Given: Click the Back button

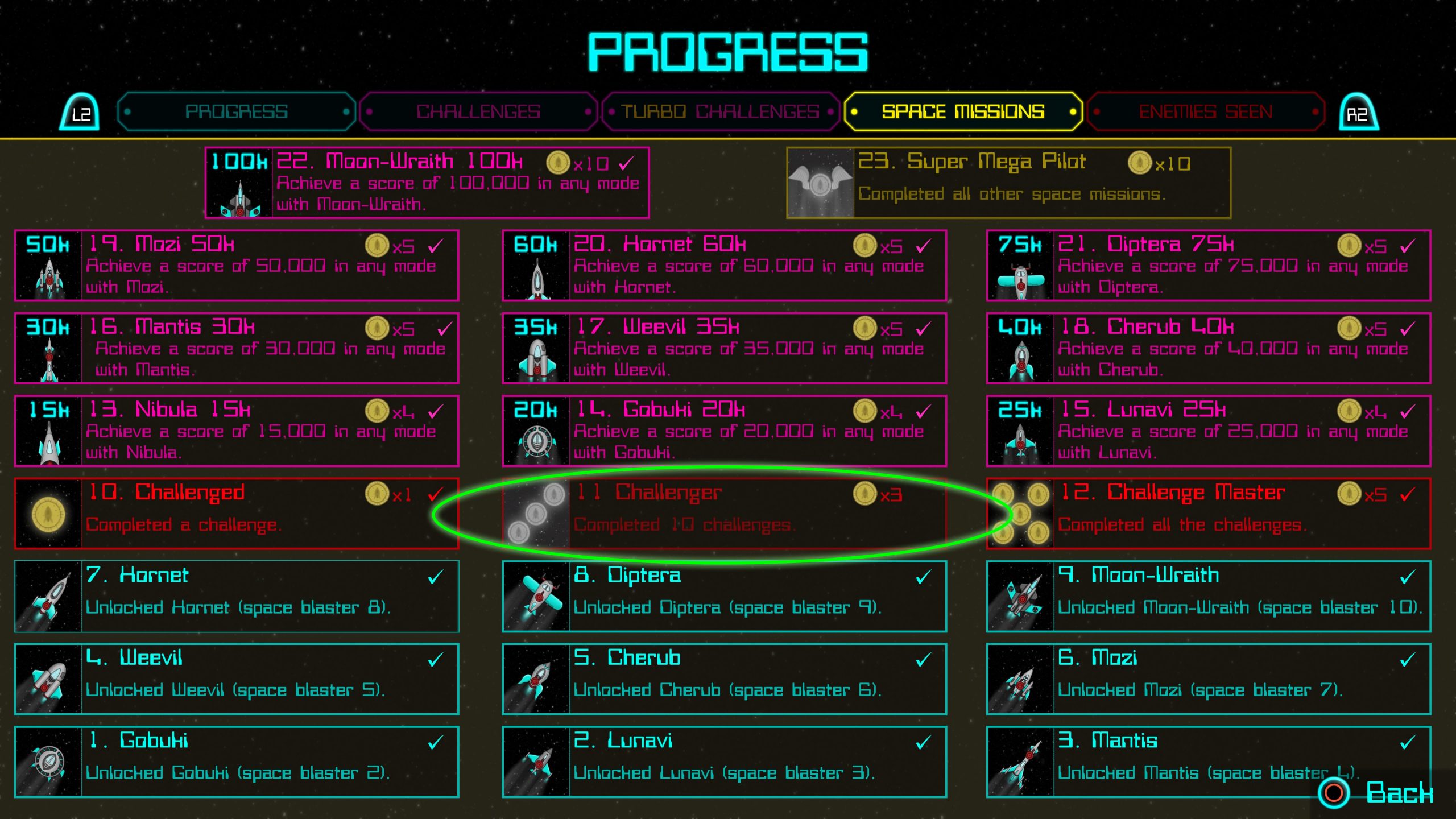Looking at the screenshot, I should click(x=1378, y=793).
